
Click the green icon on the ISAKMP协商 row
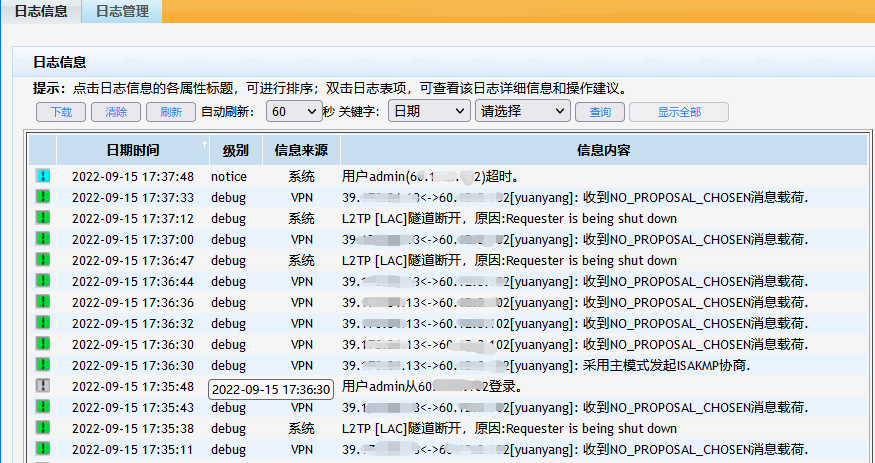(43, 365)
